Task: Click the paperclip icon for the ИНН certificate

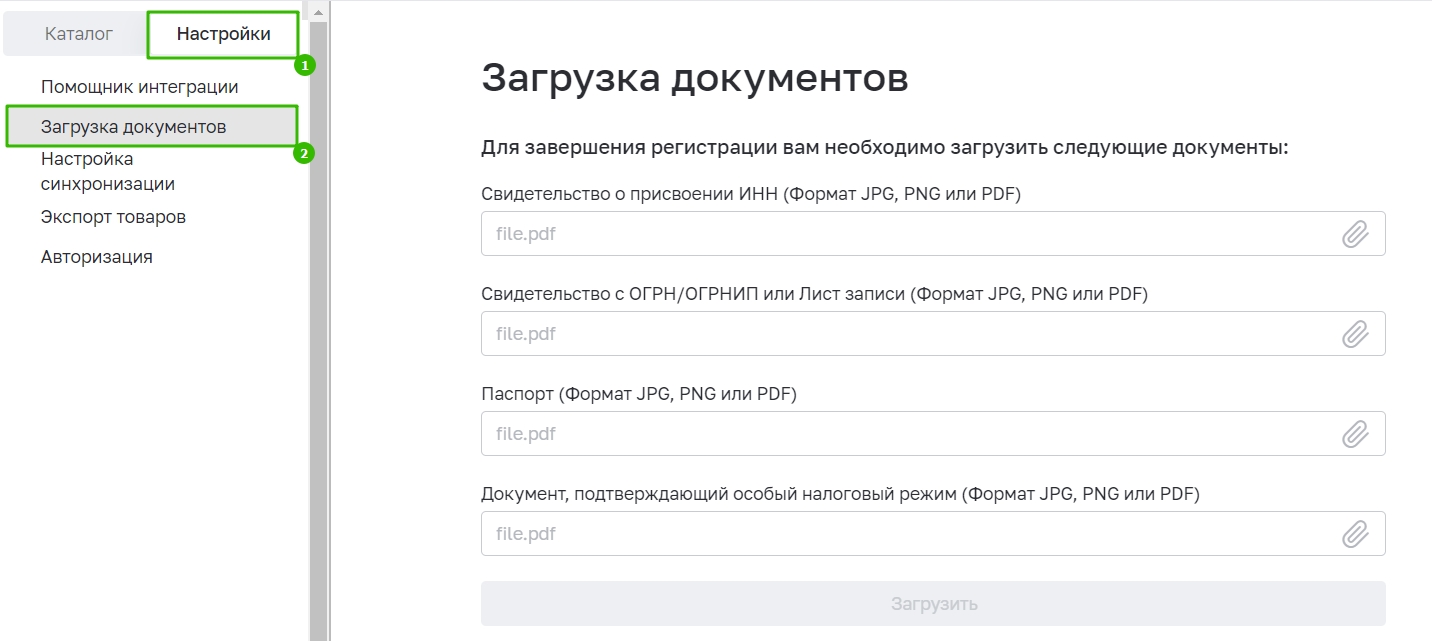Action: [x=1355, y=234]
